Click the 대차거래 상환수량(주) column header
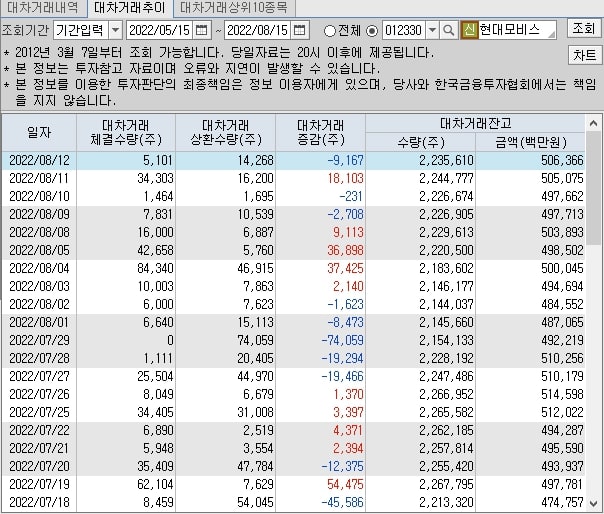The width and height of the screenshot is (604, 514). click(x=226, y=133)
